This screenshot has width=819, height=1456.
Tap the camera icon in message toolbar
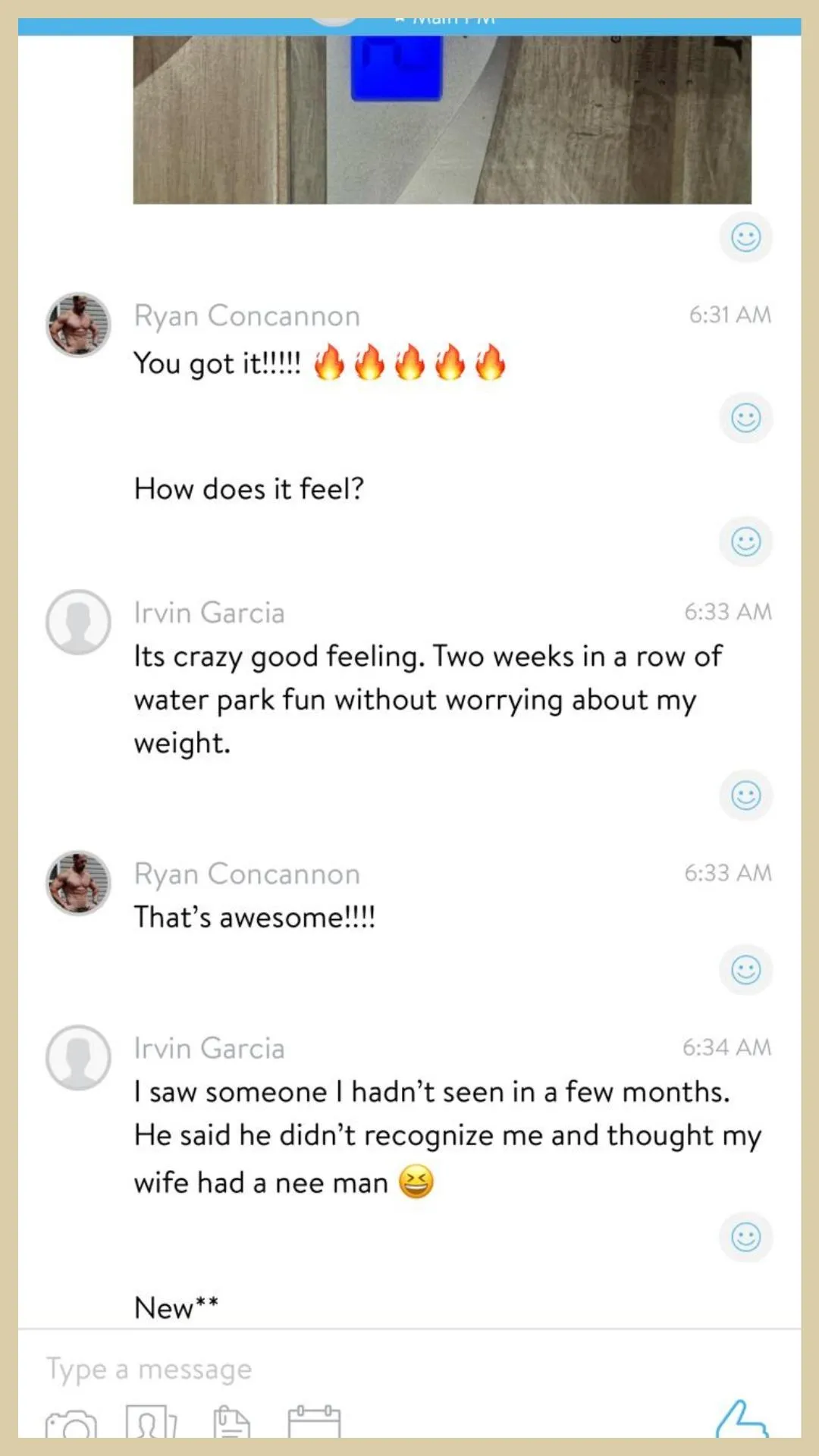(71, 1425)
